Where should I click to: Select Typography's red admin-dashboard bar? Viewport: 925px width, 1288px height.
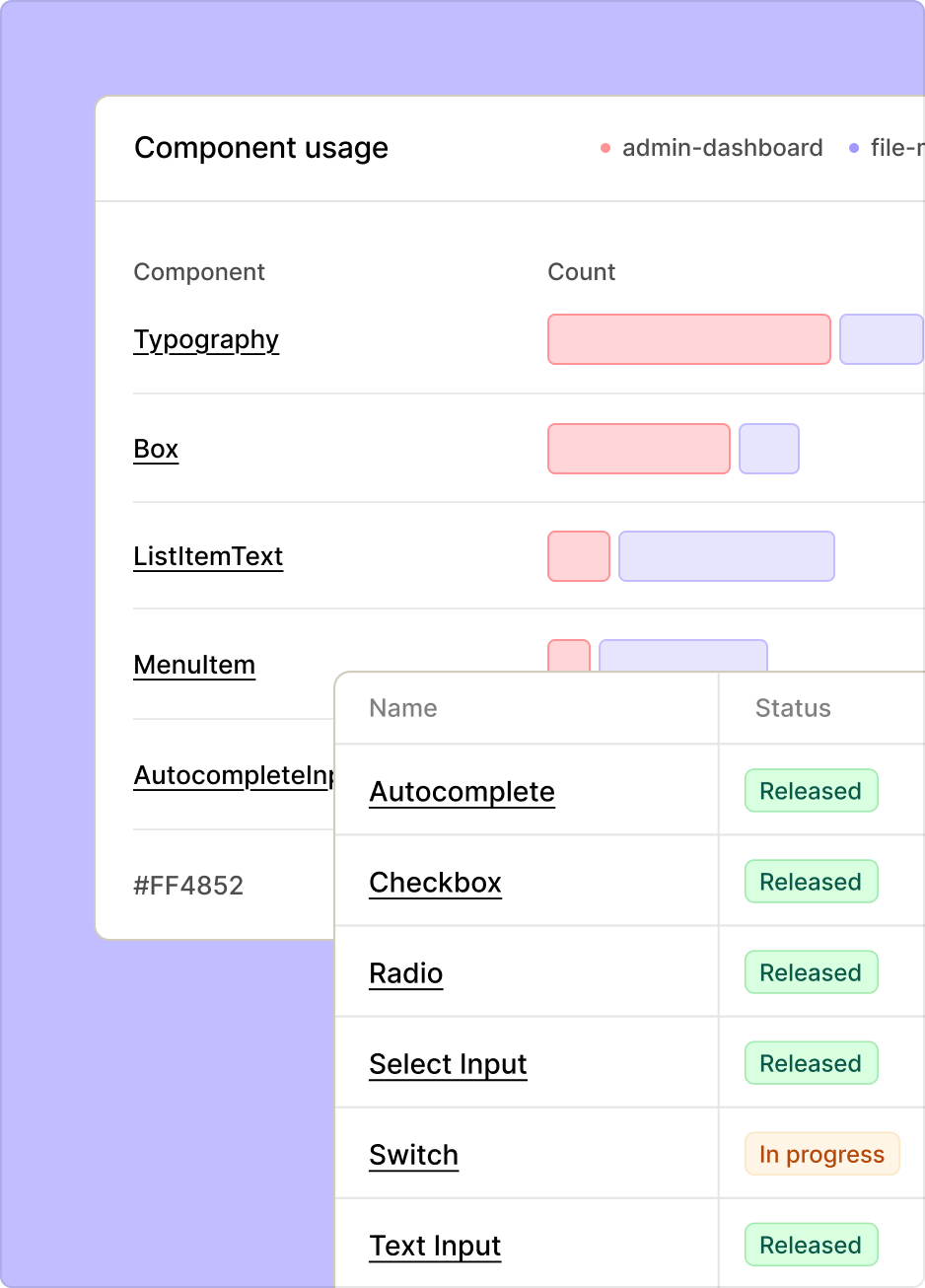click(689, 339)
